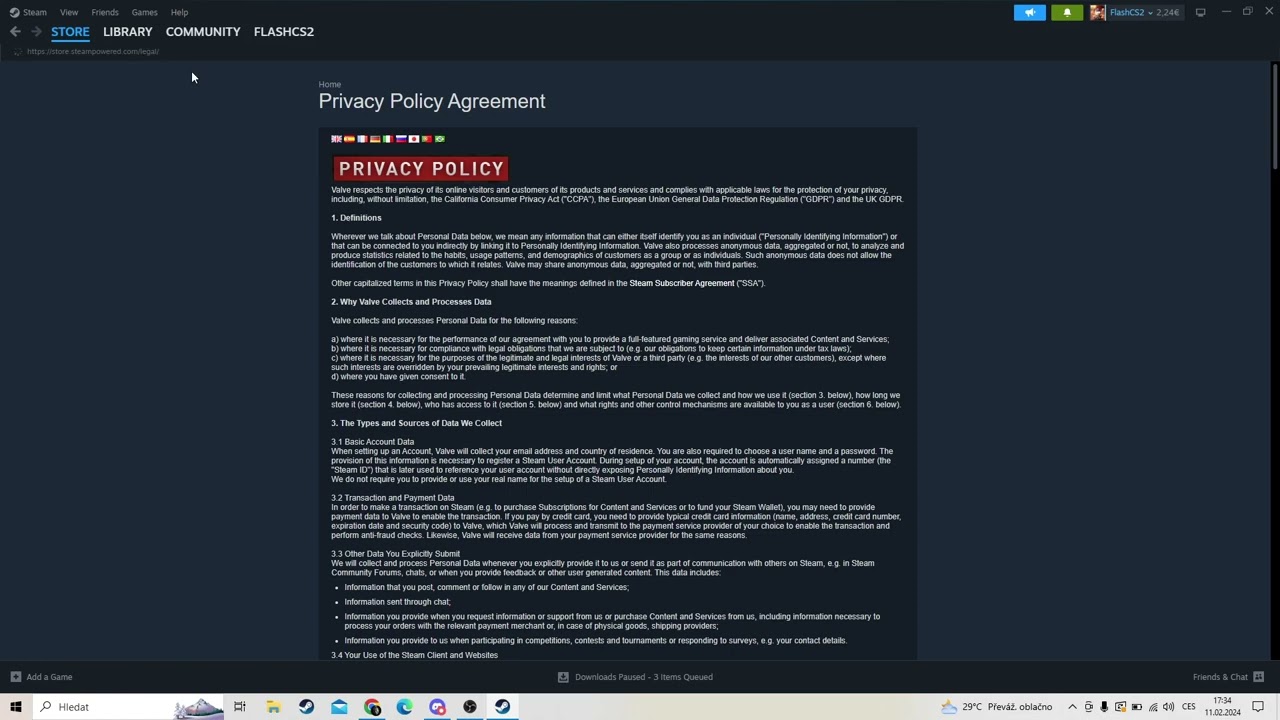1280x720 pixels.
Task: Click the '3.1 Basic Account Data' subheading
Action: pos(373,442)
